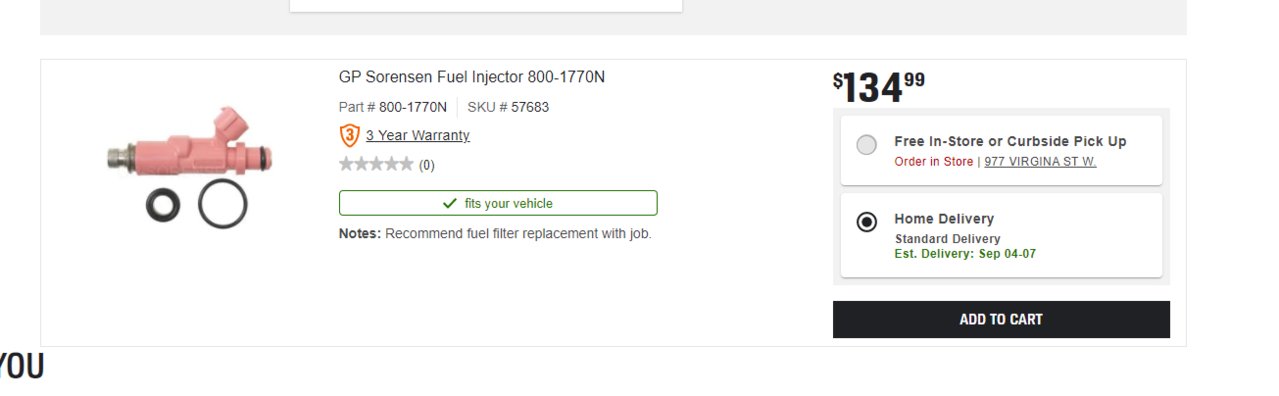The height and width of the screenshot is (396, 1279).
Task: Click the Order in Store red text
Action: tap(933, 161)
